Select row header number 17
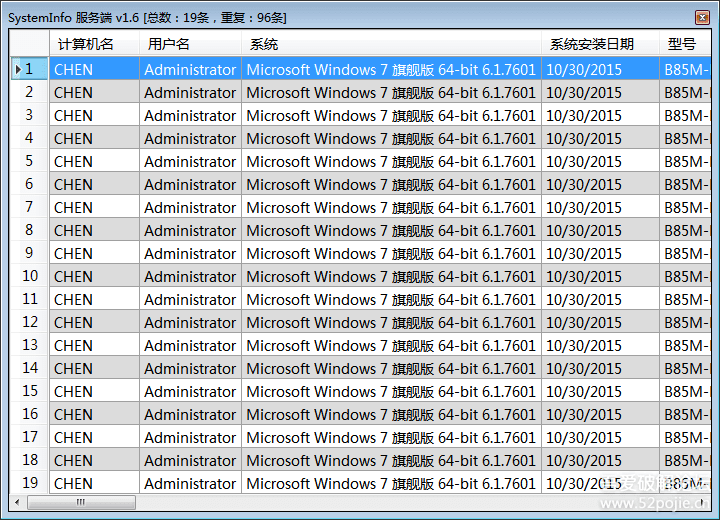Viewport: 720px width, 520px height. [x=29, y=437]
